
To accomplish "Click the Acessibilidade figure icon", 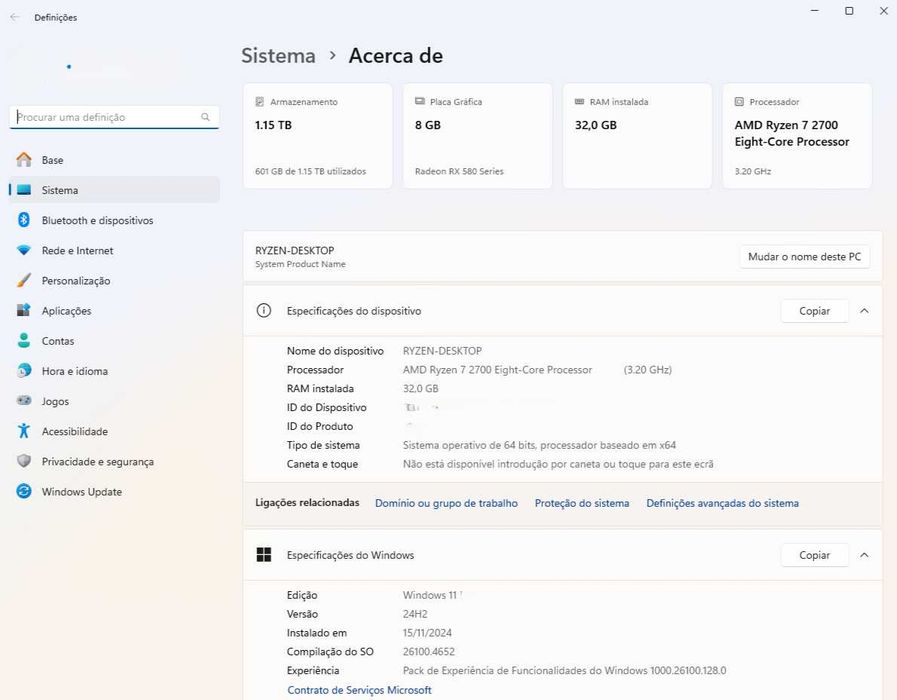I will coord(24,431).
